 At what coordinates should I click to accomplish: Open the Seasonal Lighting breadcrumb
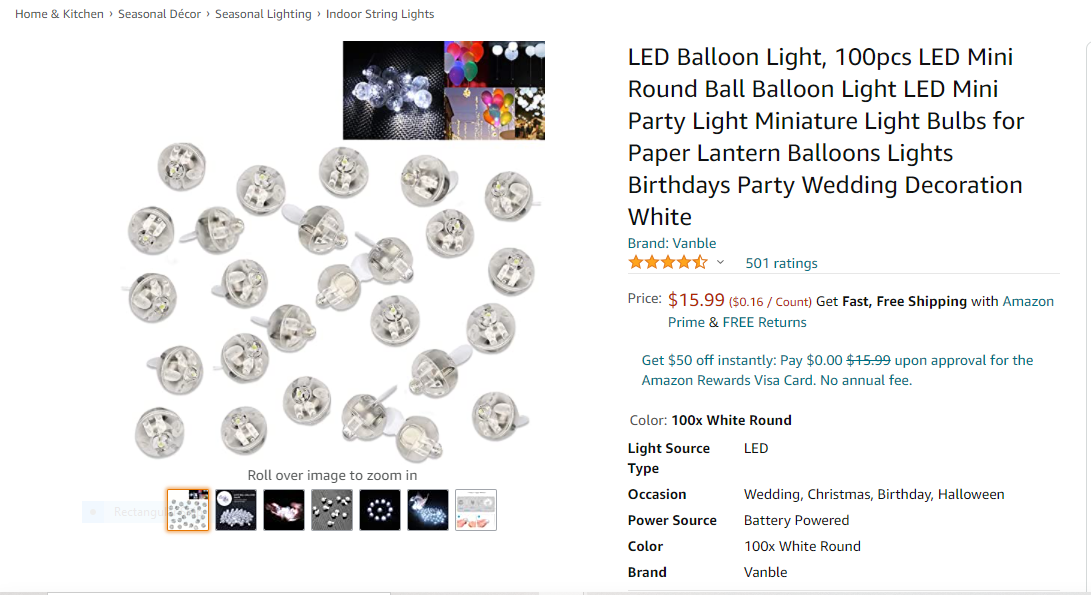pos(263,14)
